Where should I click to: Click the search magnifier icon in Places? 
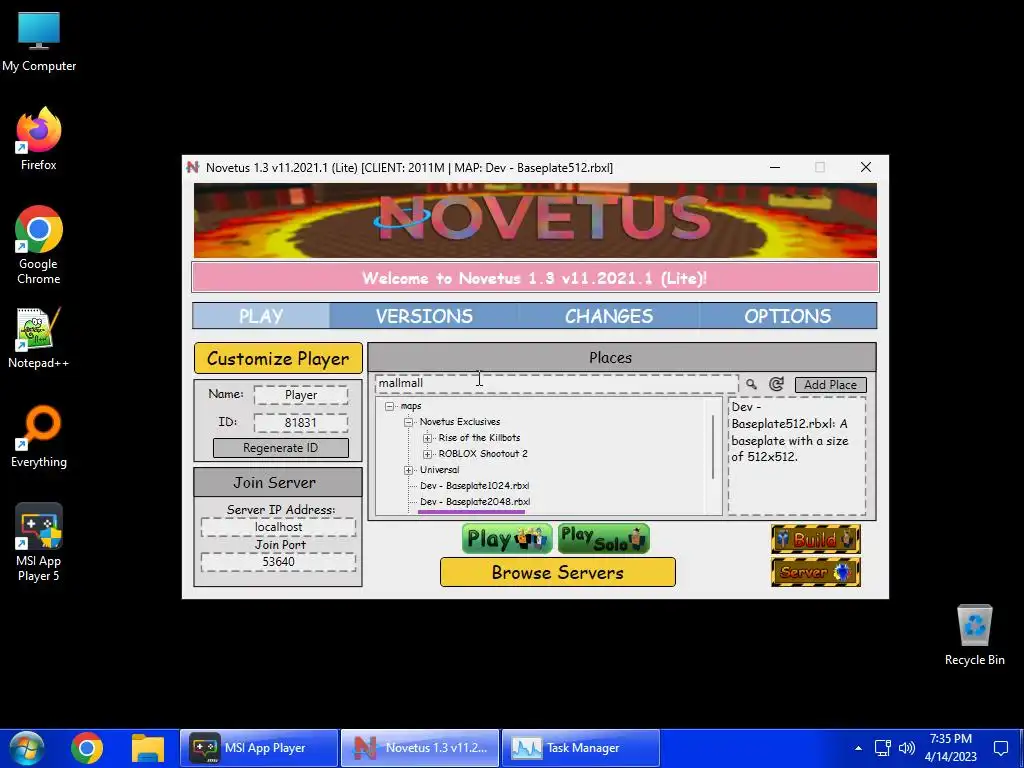point(751,384)
